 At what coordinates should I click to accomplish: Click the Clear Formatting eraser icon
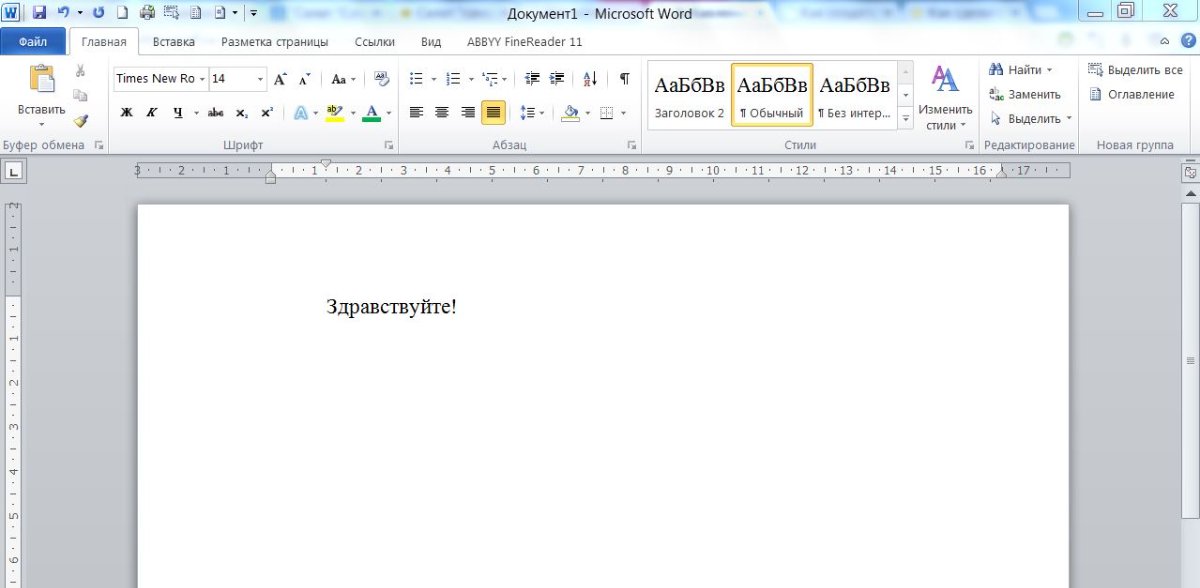coord(381,79)
